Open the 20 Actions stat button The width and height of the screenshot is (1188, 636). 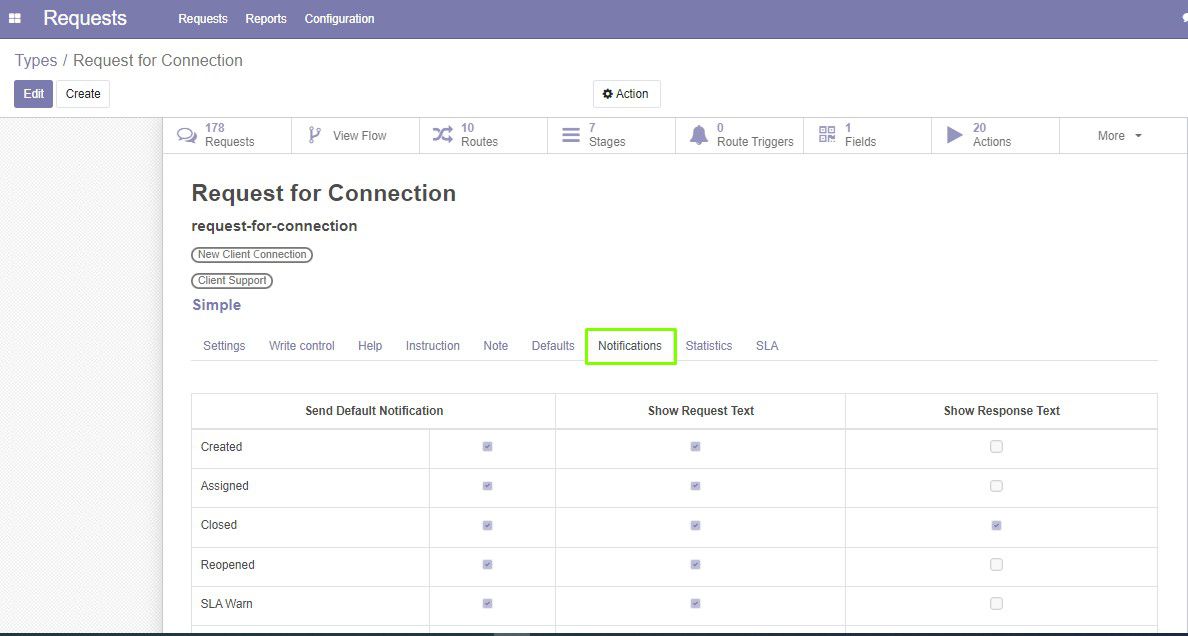pos(996,136)
